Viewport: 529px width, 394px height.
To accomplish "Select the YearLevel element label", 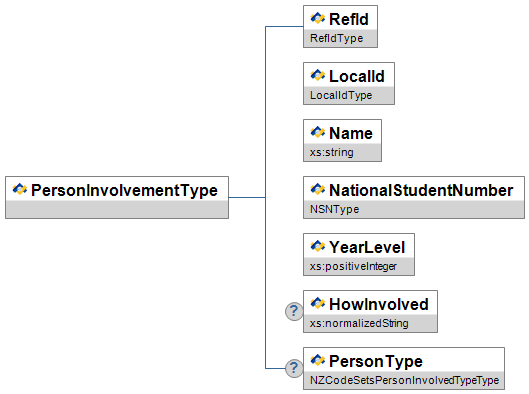I will point(367,247).
